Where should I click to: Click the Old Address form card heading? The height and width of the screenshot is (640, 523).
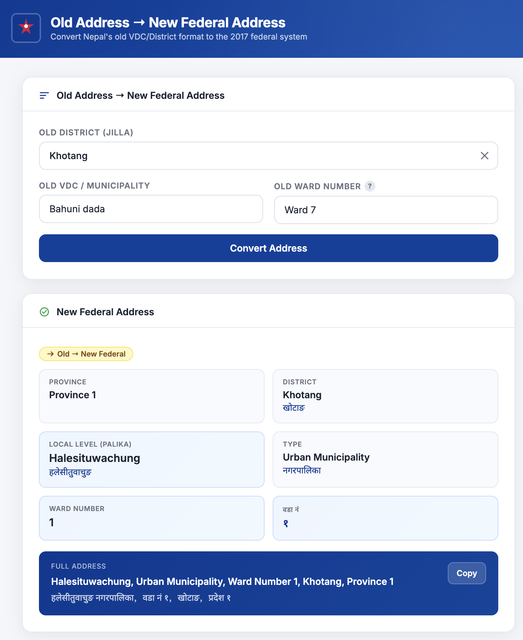click(x=140, y=96)
